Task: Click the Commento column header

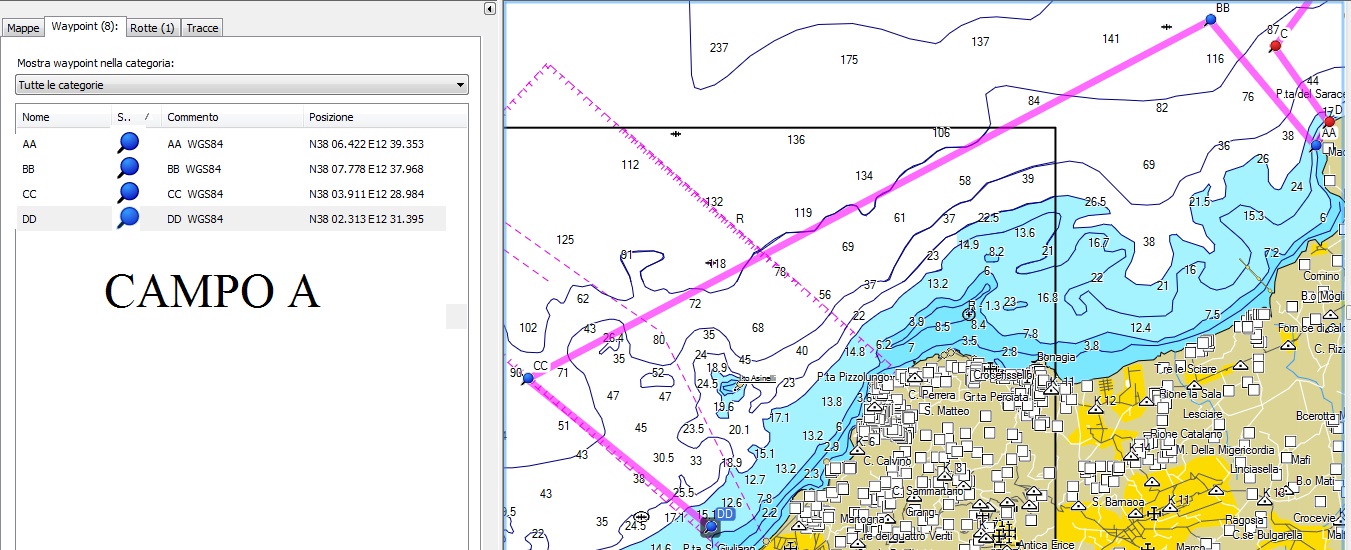Action: (x=230, y=117)
